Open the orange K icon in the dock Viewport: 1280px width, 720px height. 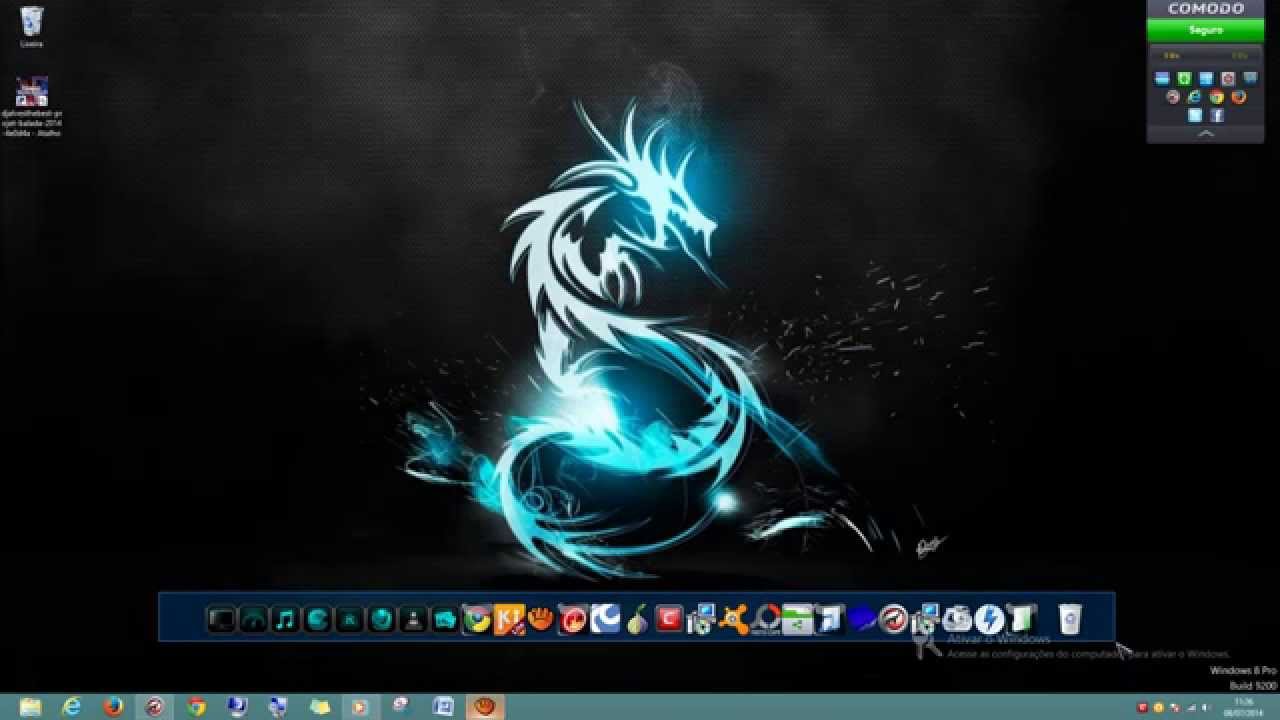tap(509, 620)
